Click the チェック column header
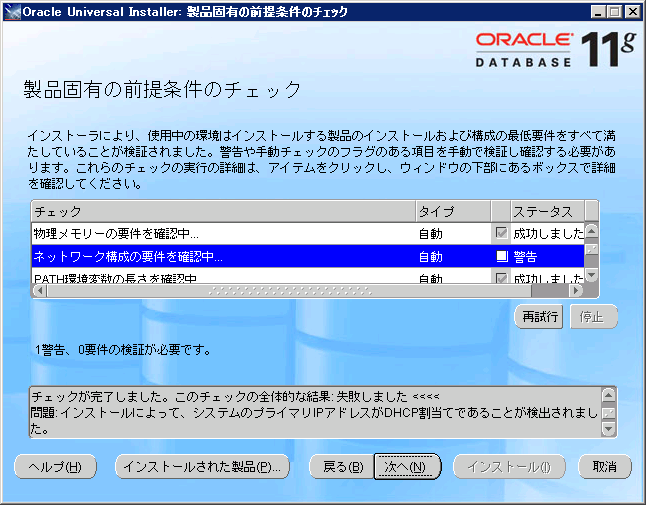The height and width of the screenshot is (505, 647). [x=223, y=211]
